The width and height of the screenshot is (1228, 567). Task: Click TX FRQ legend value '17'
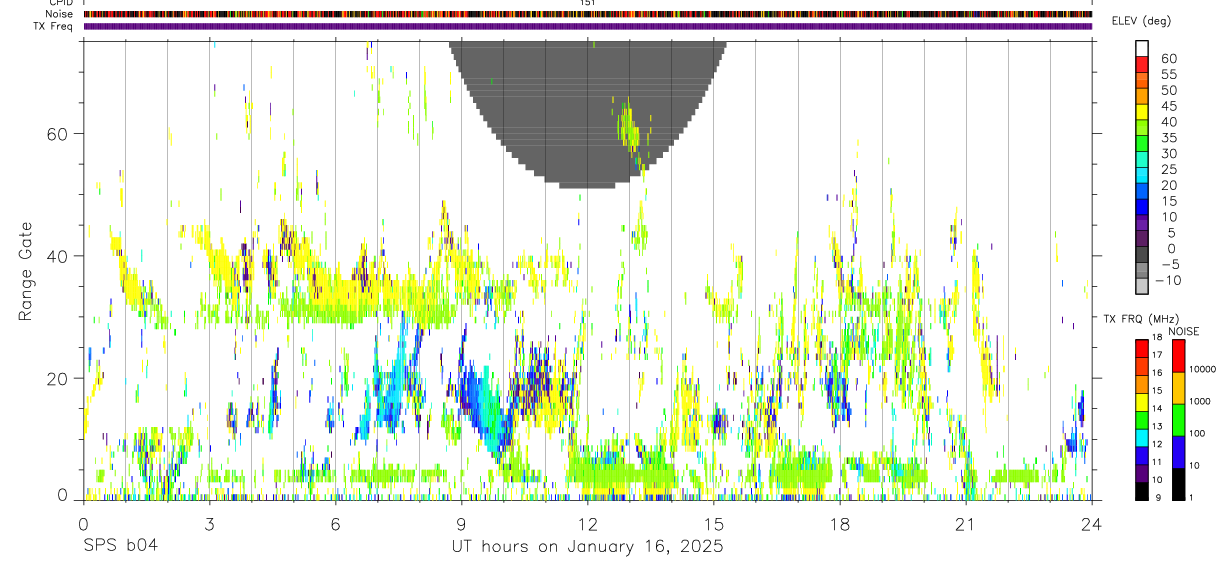(x=1159, y=355)
